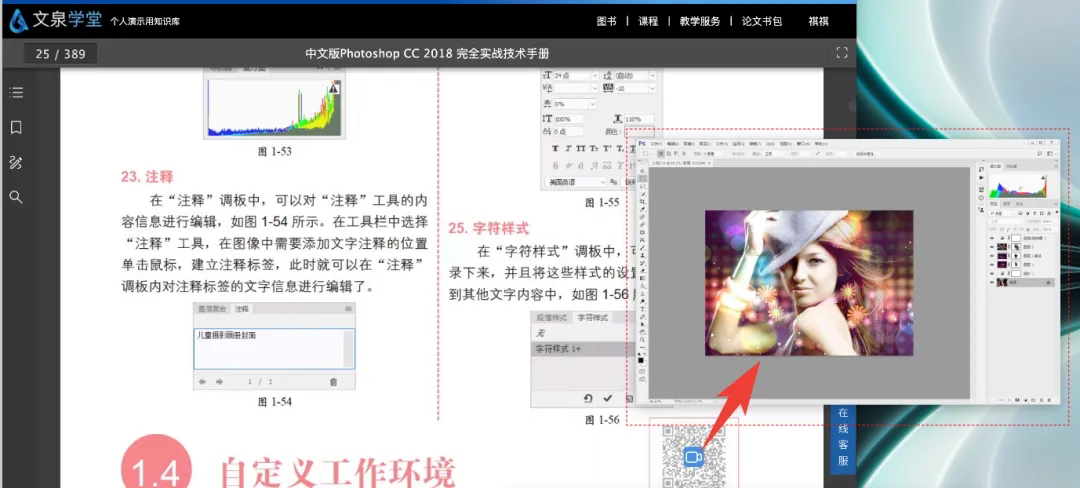Click the woman photo on Photoshop canvas
This screenshot has height=488, width=1080.
[x=809, y=283]
